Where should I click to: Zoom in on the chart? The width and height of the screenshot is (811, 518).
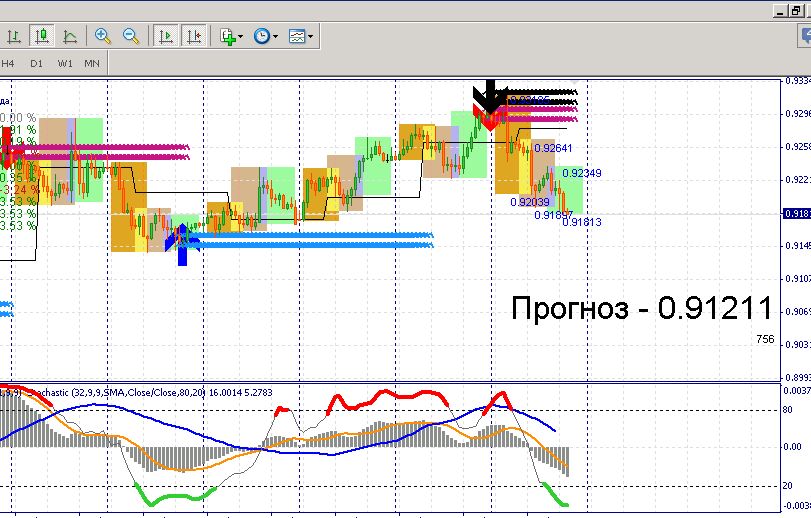(103, 36)
